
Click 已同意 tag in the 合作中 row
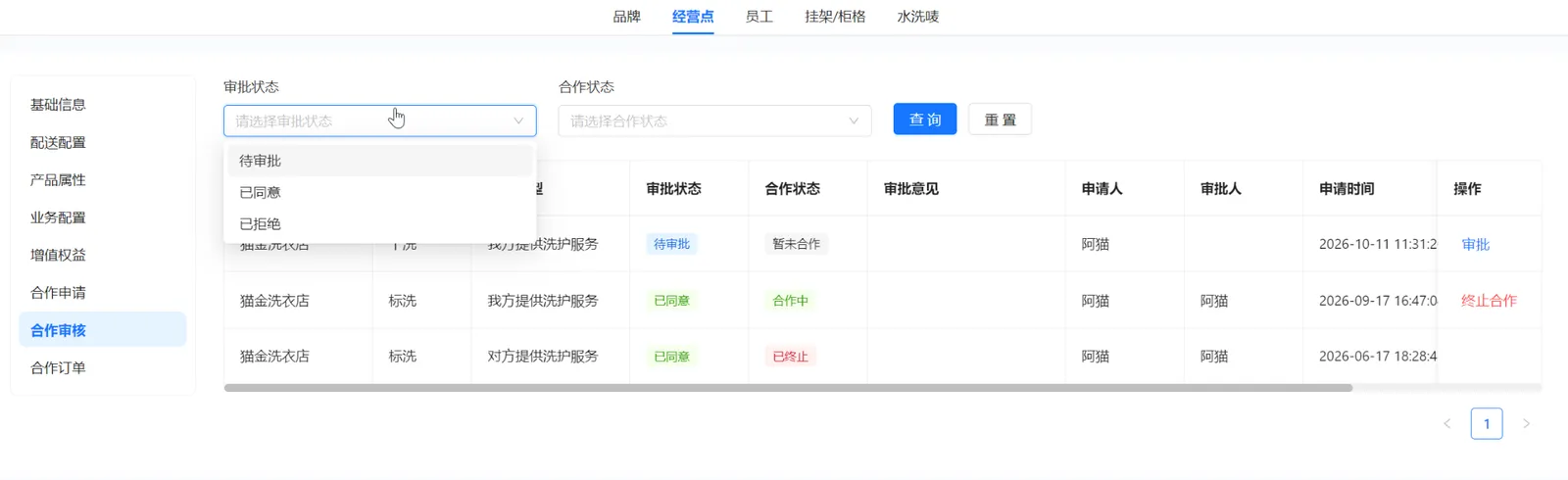pos(671,301)
